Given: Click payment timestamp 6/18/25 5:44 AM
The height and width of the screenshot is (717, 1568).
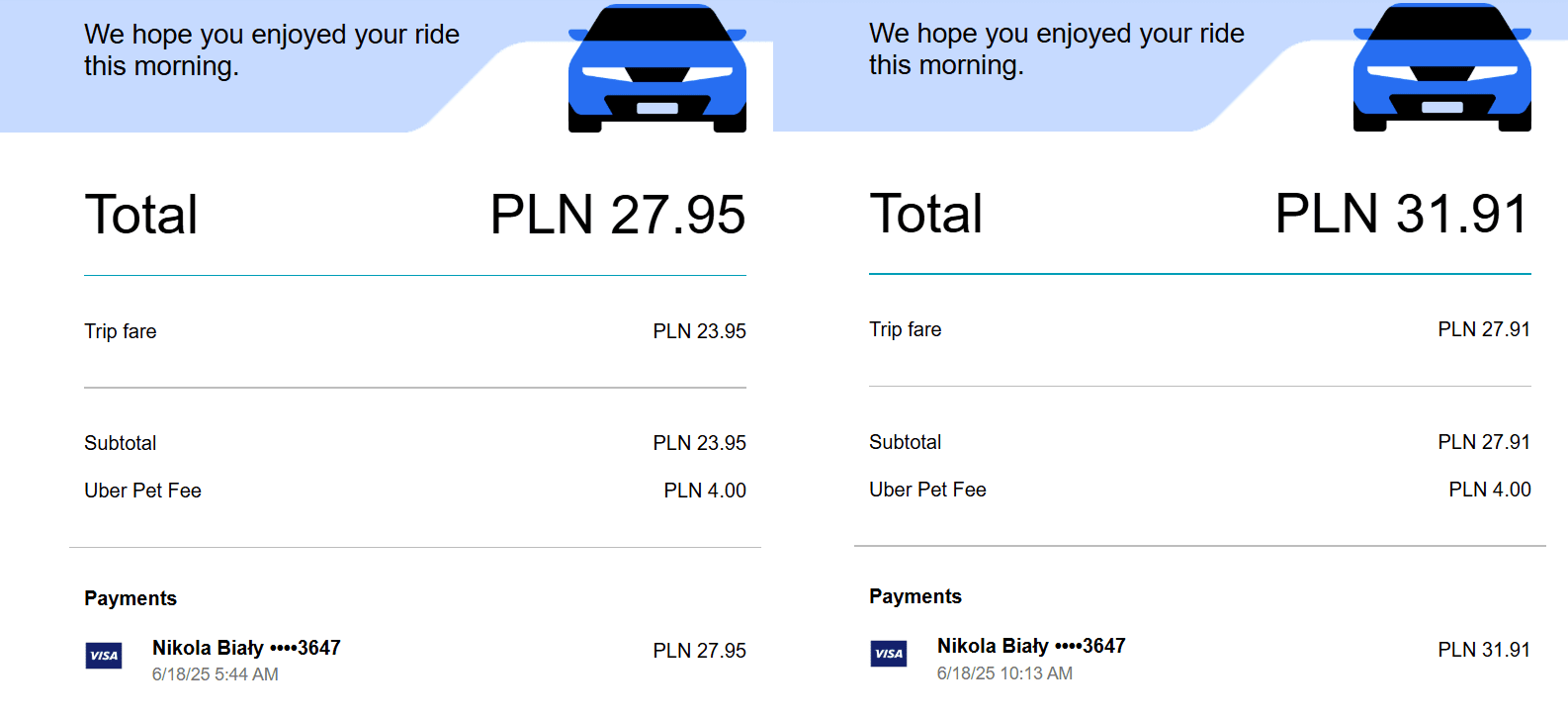Looking at the screenshot, I should pos(215,674).
